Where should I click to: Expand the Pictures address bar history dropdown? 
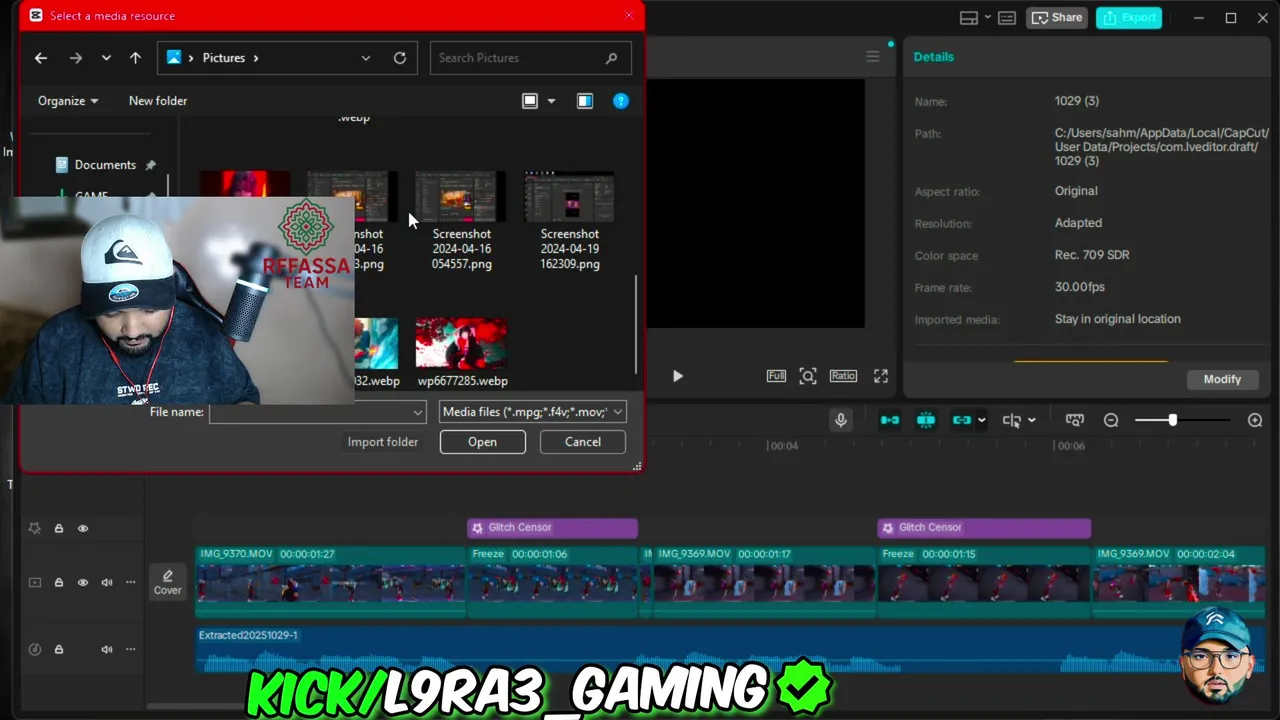(x=366, y=58)
